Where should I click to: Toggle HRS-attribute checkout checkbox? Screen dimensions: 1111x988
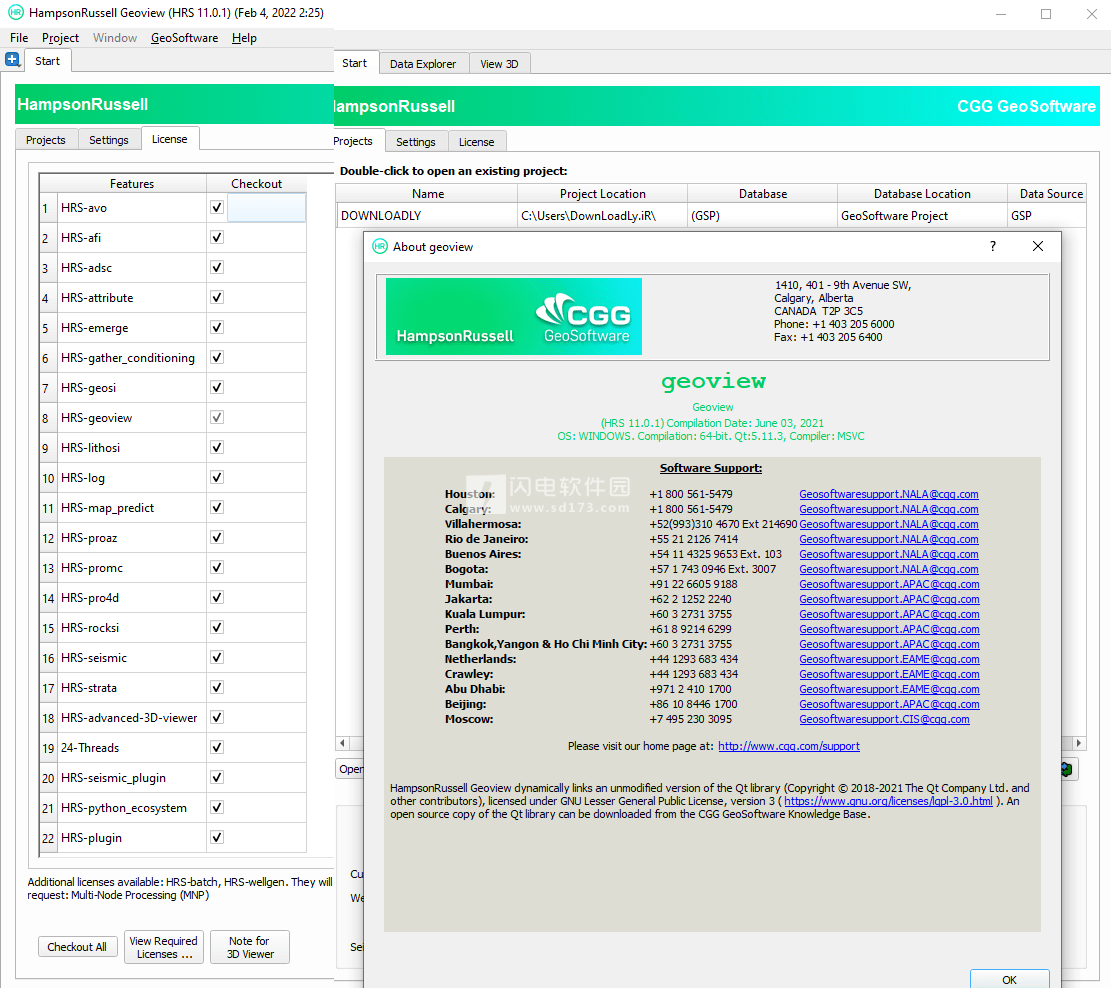(x=217, y=297)
